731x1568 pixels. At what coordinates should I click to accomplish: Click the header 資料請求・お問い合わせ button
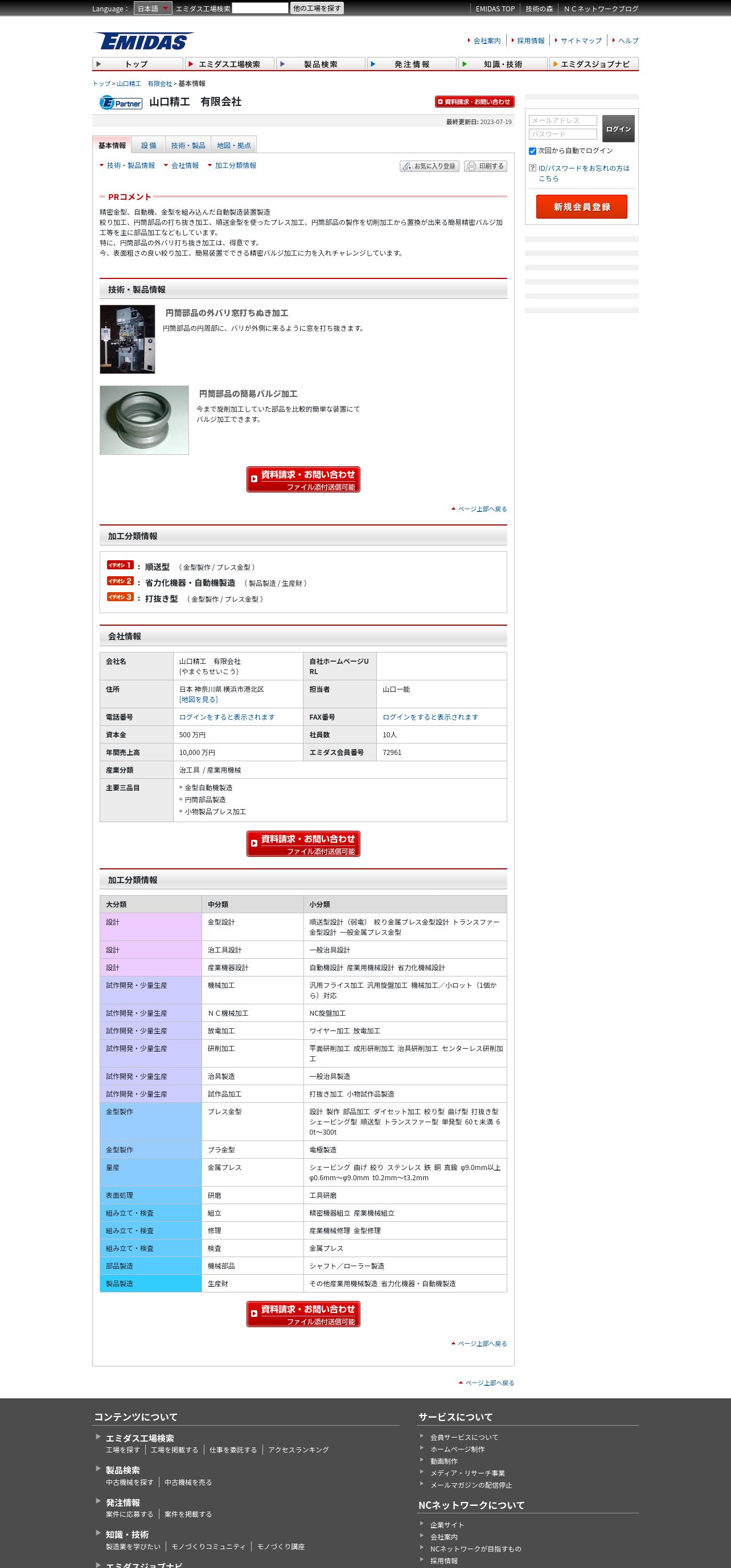coord(475,102)
